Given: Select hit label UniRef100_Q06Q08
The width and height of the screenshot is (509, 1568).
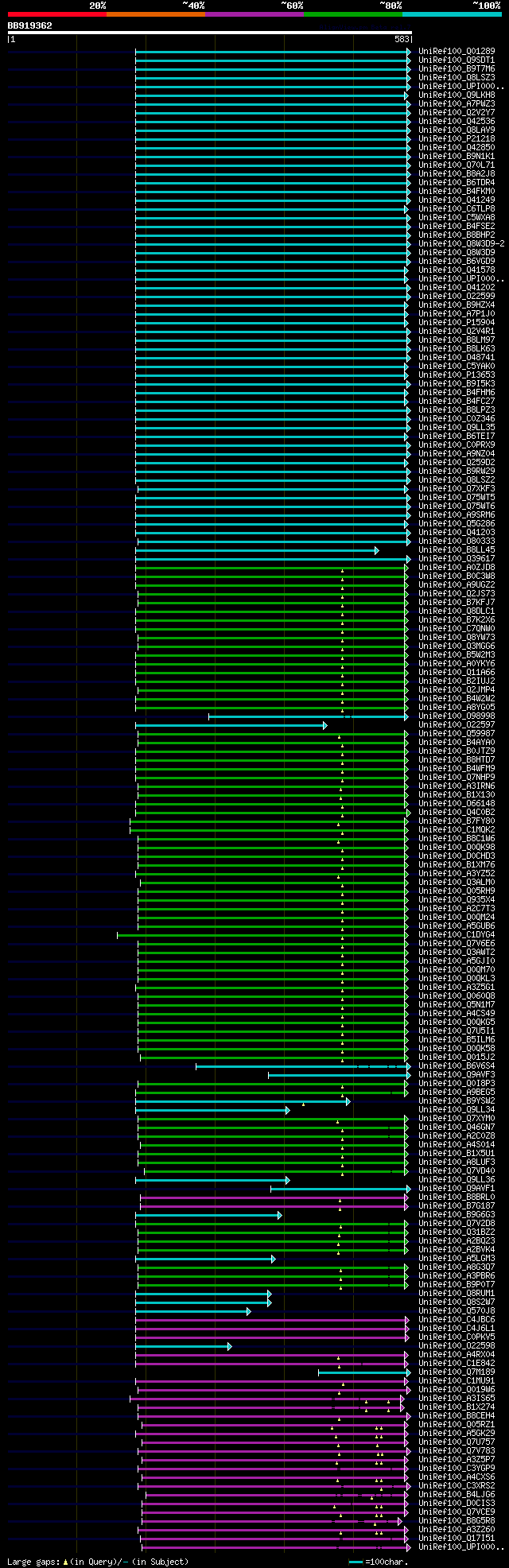Looking at the screenshot, I should [457, 996].
